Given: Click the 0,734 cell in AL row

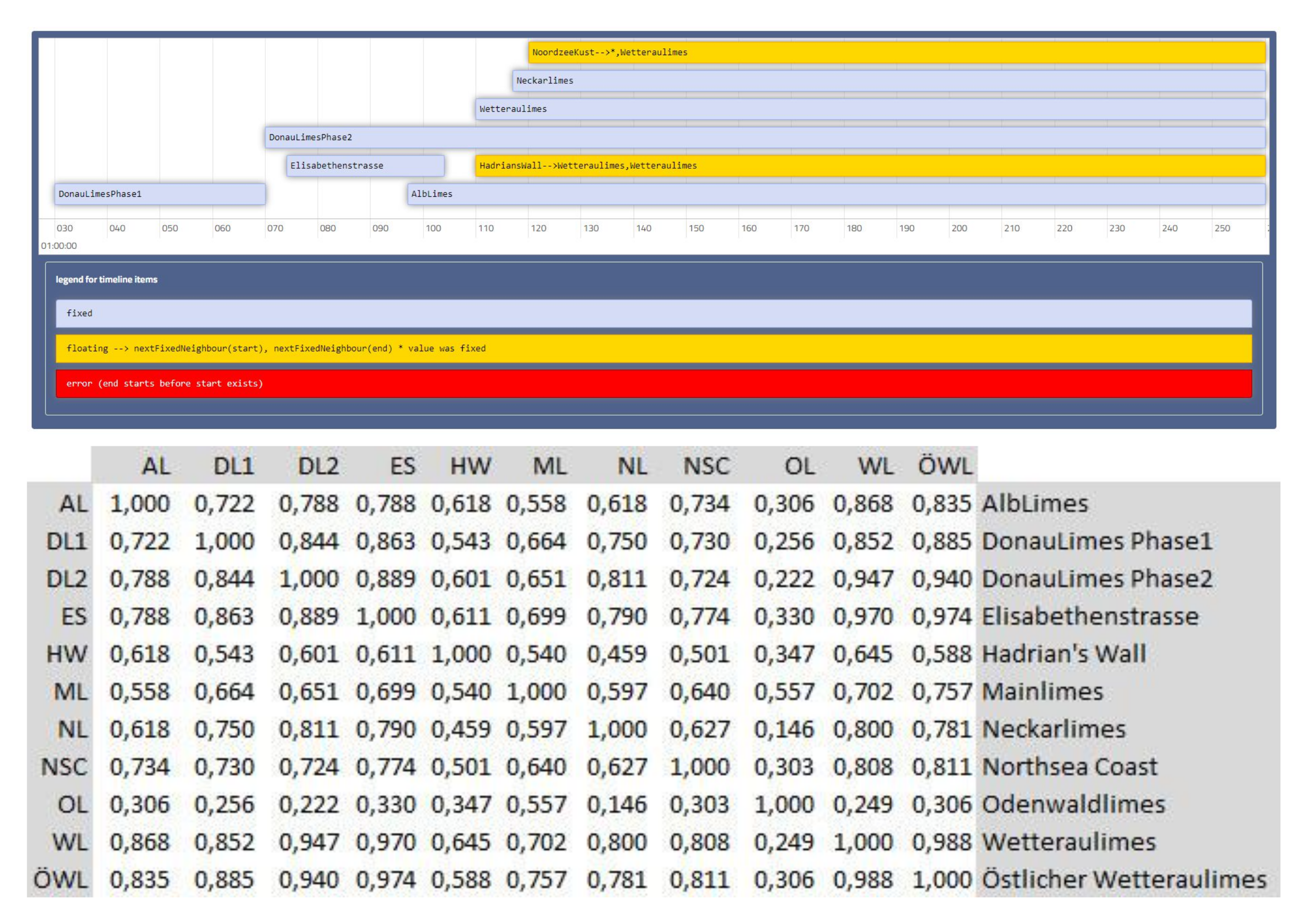Looking at the screenshot, I should point(699,504).
